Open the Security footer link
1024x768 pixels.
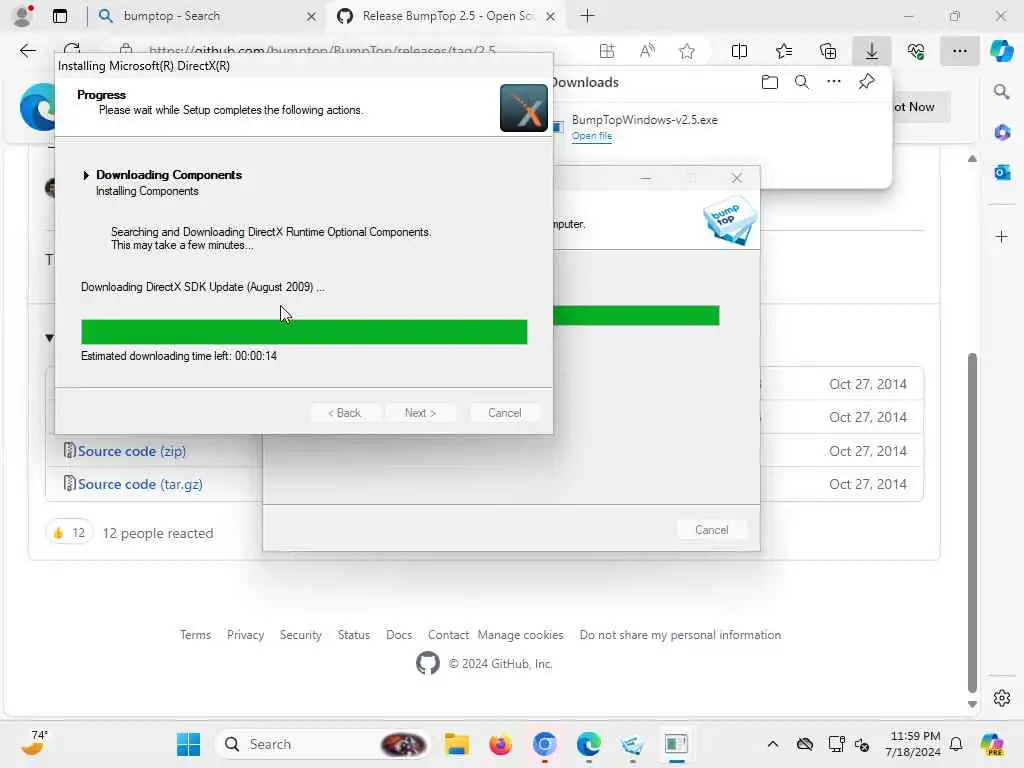(300, 635)
